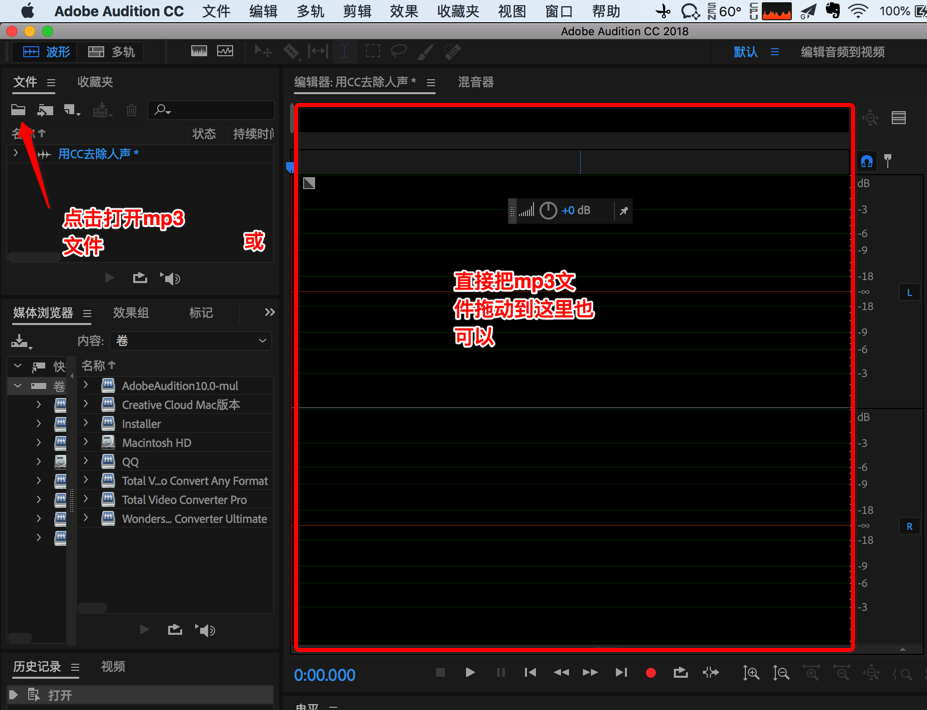The image size is (927, 710).
Task: Select the Spot Healing Brush tool
Action: tap(452, 51)
